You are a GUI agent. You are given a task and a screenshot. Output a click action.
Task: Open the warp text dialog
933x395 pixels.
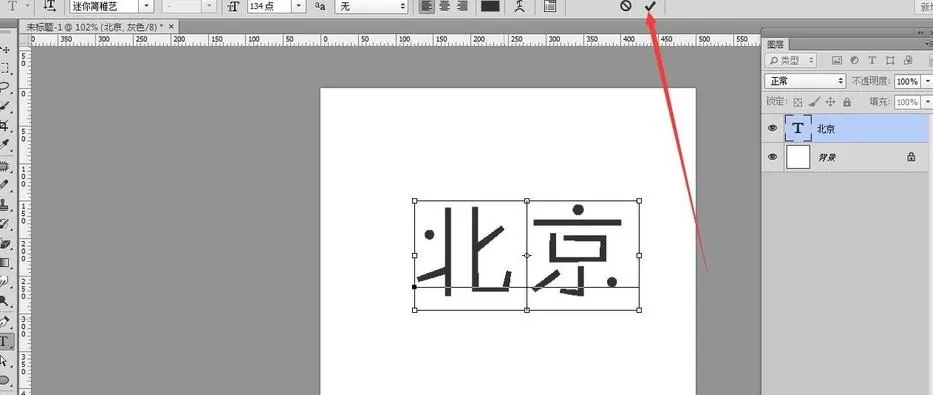click(519, 6)
